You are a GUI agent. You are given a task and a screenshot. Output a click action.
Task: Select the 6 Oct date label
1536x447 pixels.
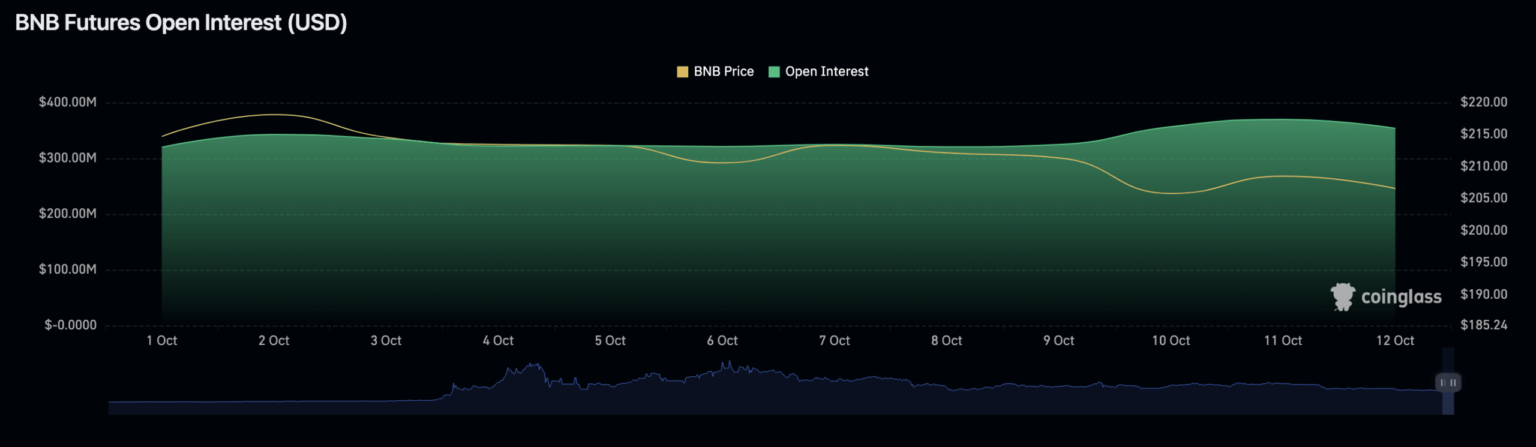(721, 341)
